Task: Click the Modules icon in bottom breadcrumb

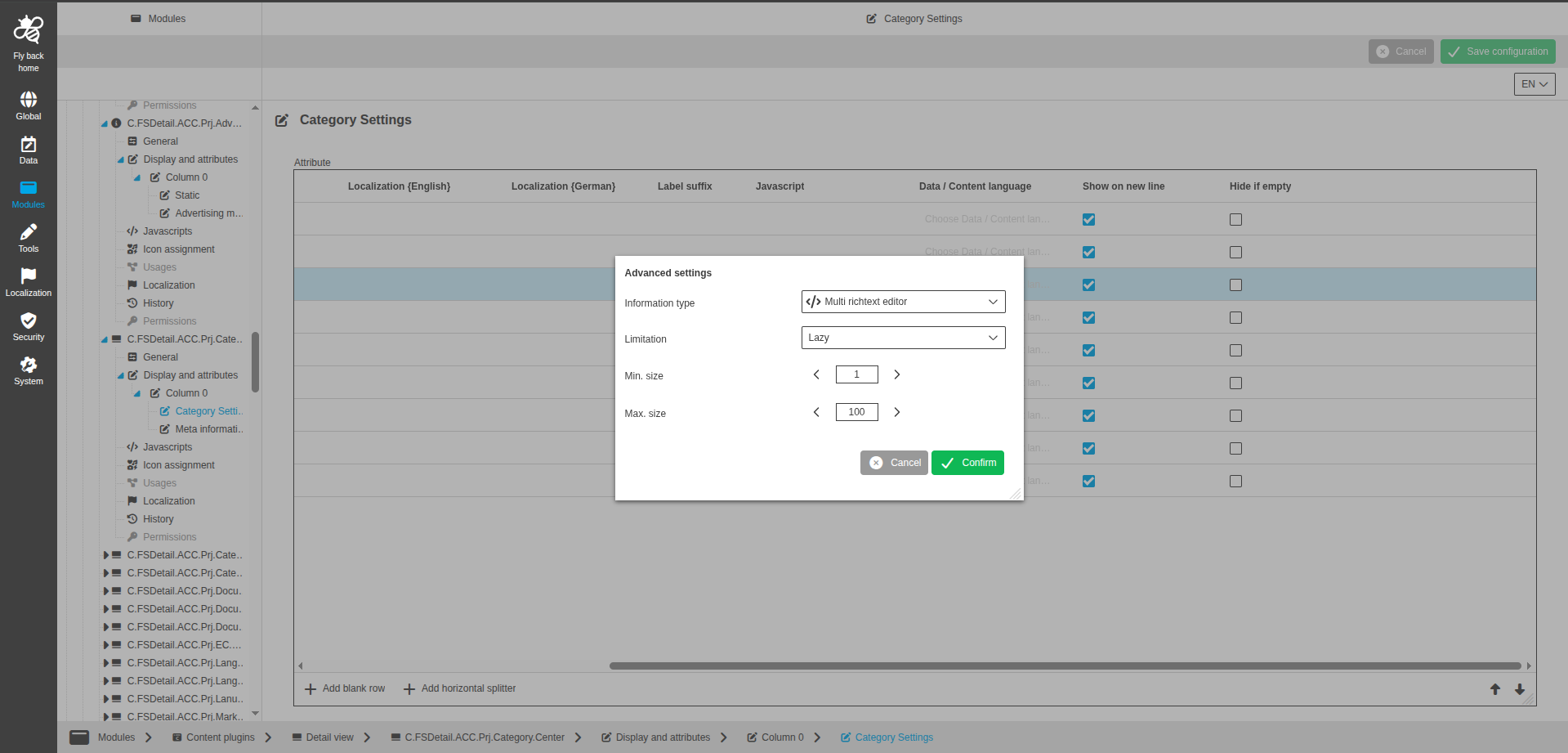Action: 79,737
